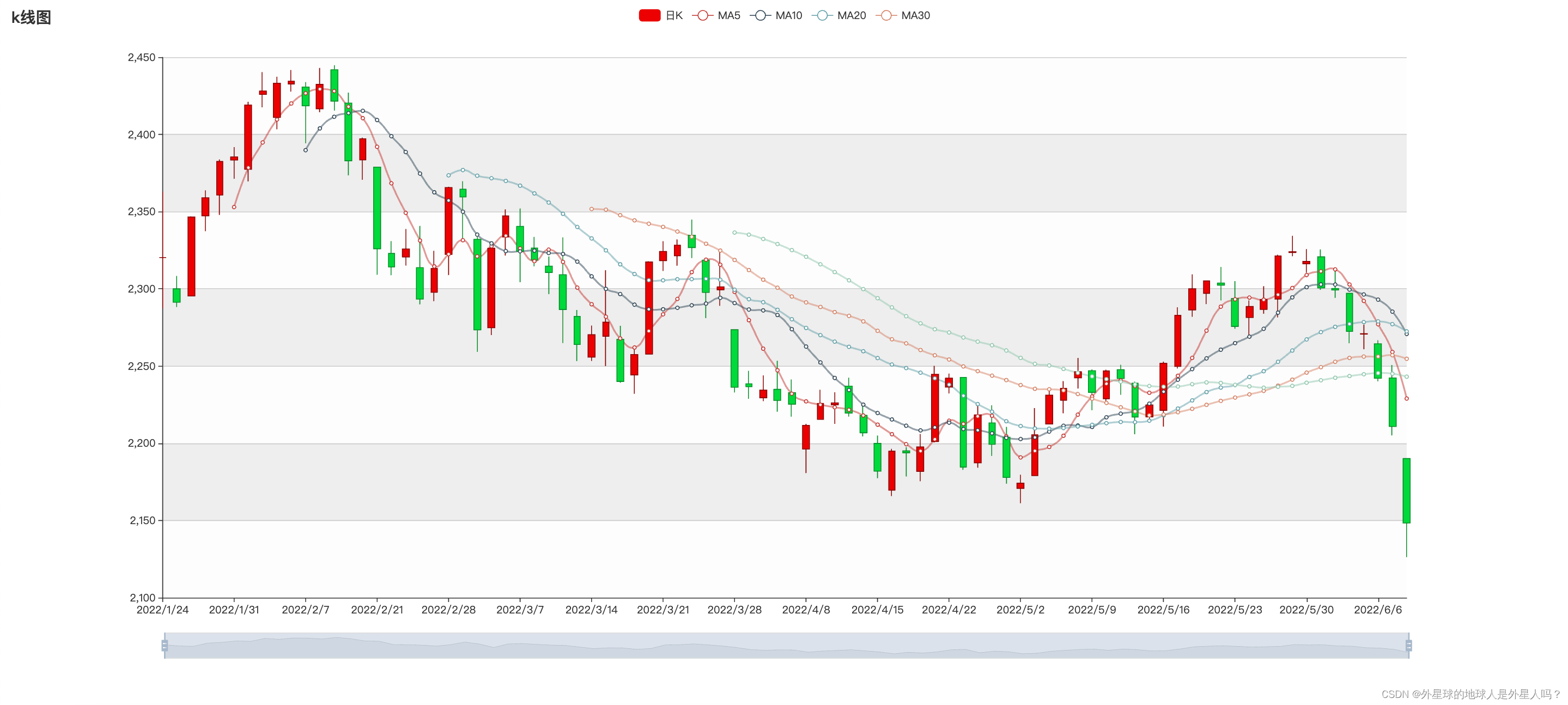Toggle the 日K candlestick series legend
Image resolution: width=1568 pixels, height=705 pixels.
coord(660,16)
